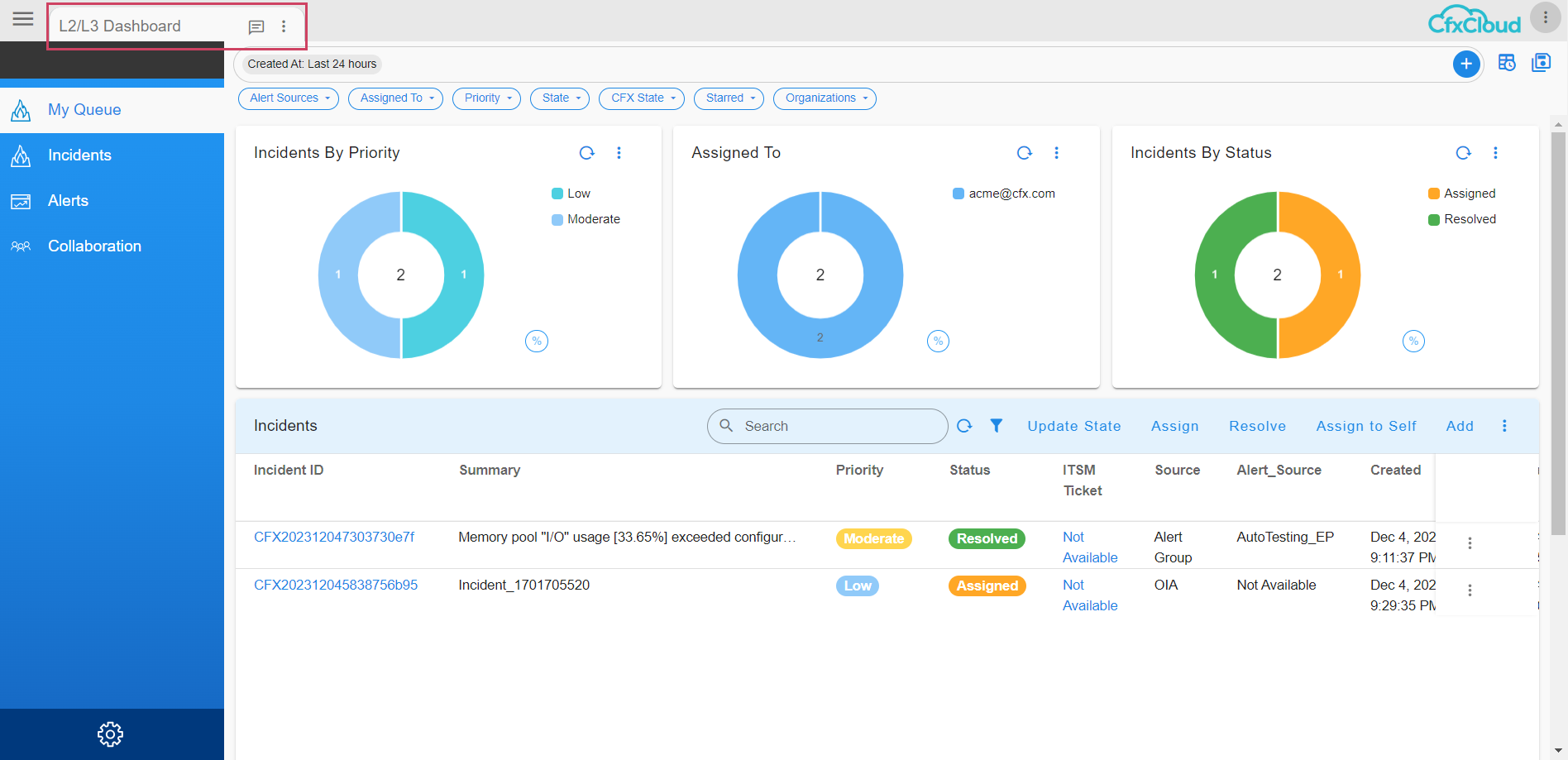
Task: Open settings gear in sidebar
Action: [x=110, y=734]
